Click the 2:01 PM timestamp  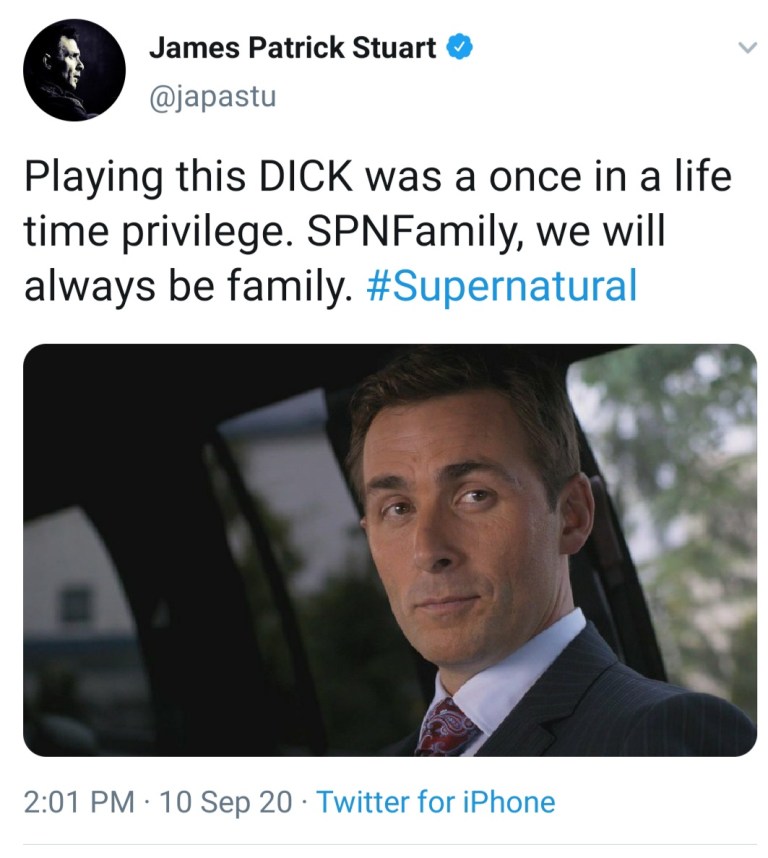click(79, 802)
